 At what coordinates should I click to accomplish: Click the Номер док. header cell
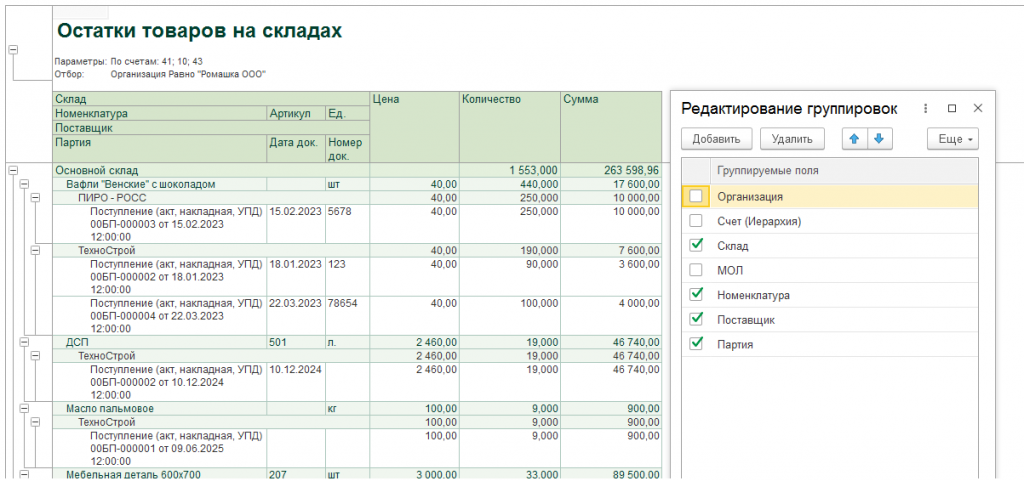pyautogui.click(x=347, y=148)
